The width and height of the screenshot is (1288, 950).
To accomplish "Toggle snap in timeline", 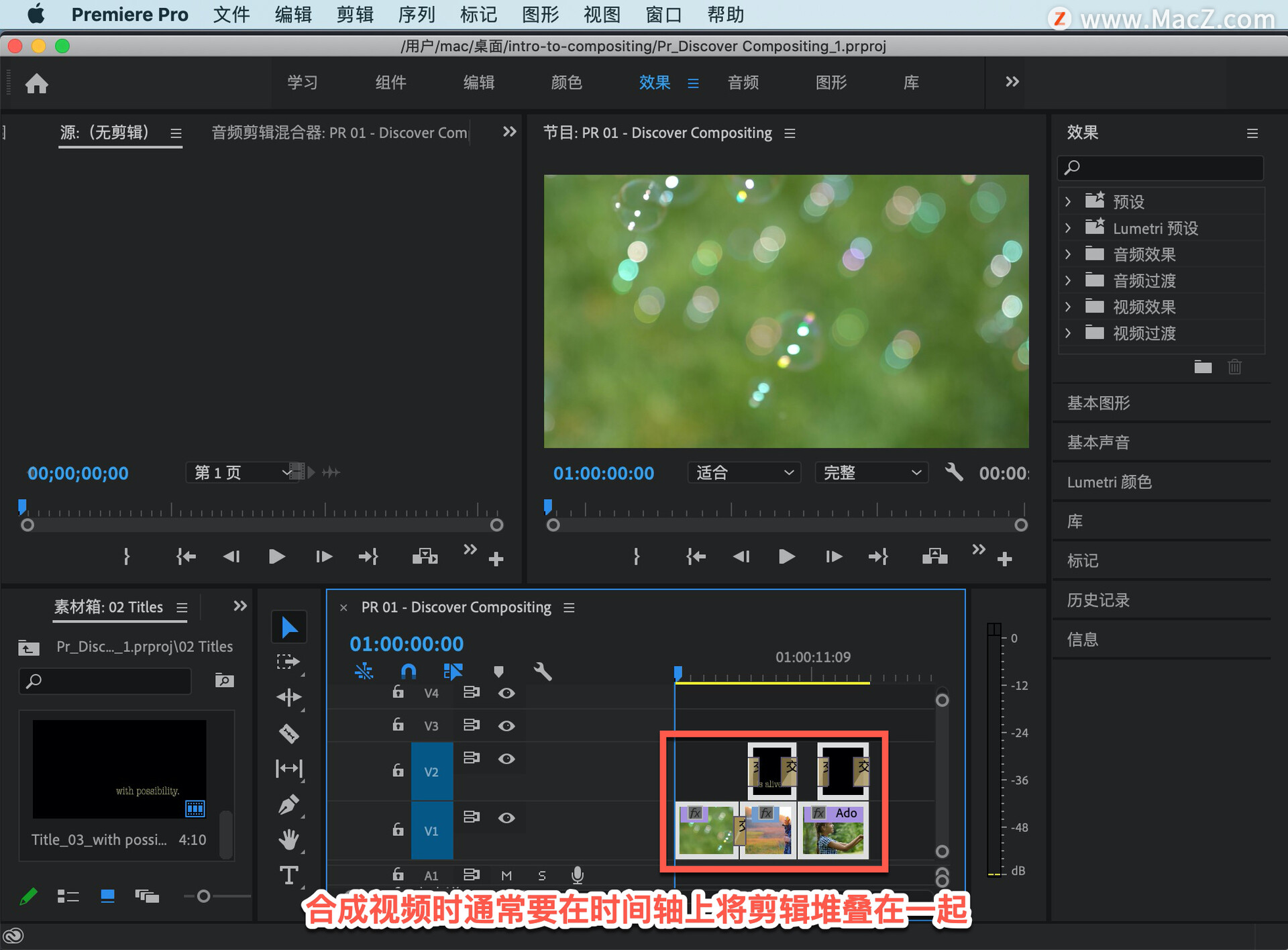I will (x=409, y=672).
